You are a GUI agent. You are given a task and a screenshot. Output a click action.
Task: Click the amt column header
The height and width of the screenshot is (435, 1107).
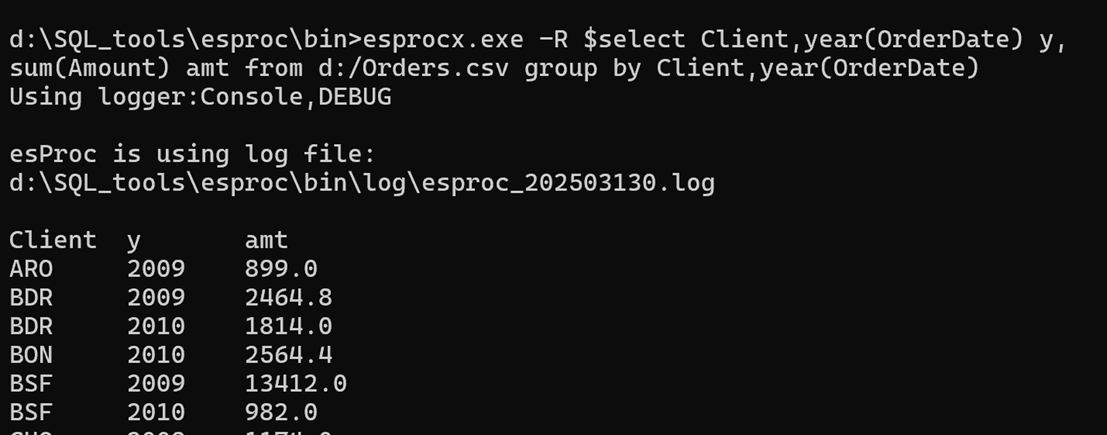click(266, 240)
